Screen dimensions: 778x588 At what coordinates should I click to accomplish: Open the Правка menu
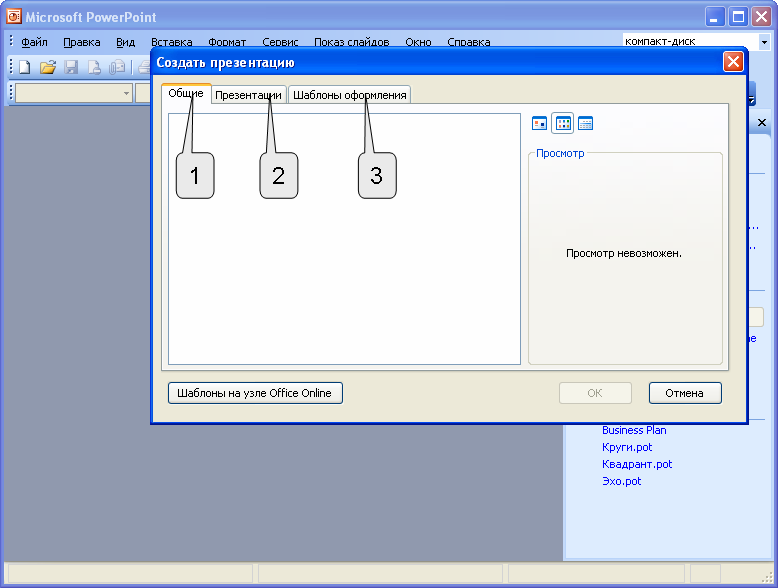pyautogui.click(x=82, y=42)
